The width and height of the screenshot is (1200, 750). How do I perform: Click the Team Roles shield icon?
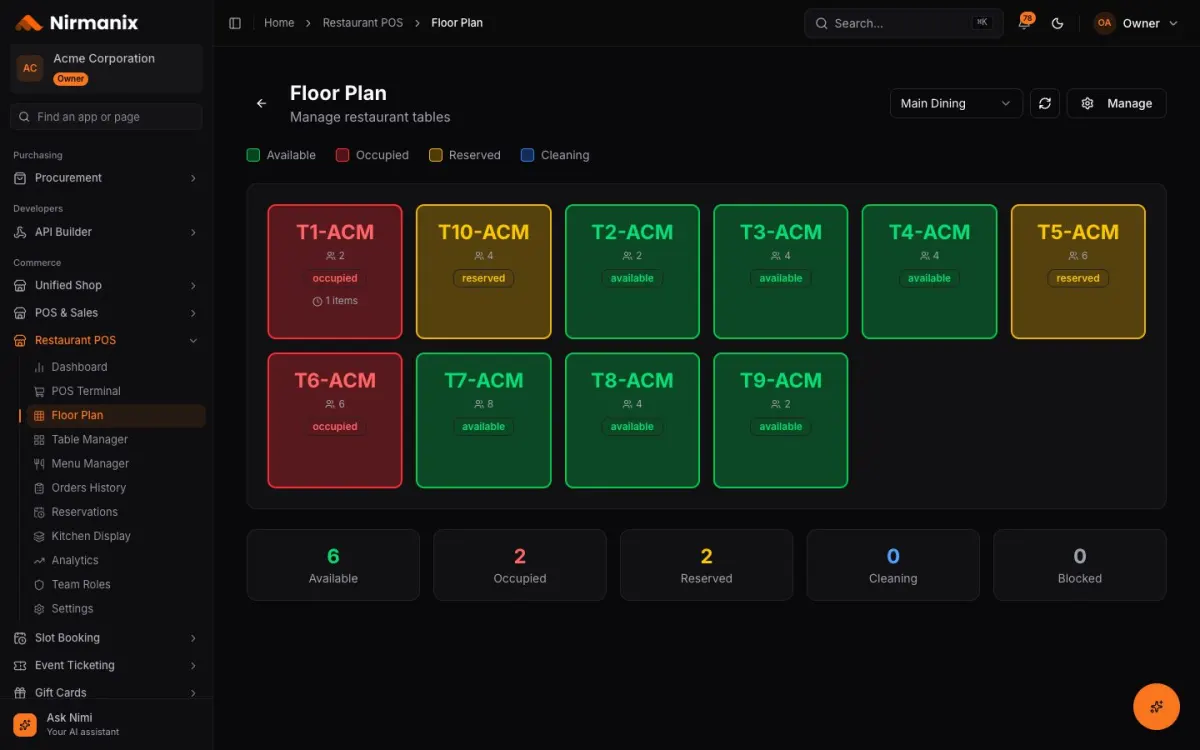(x=40, y=585)
